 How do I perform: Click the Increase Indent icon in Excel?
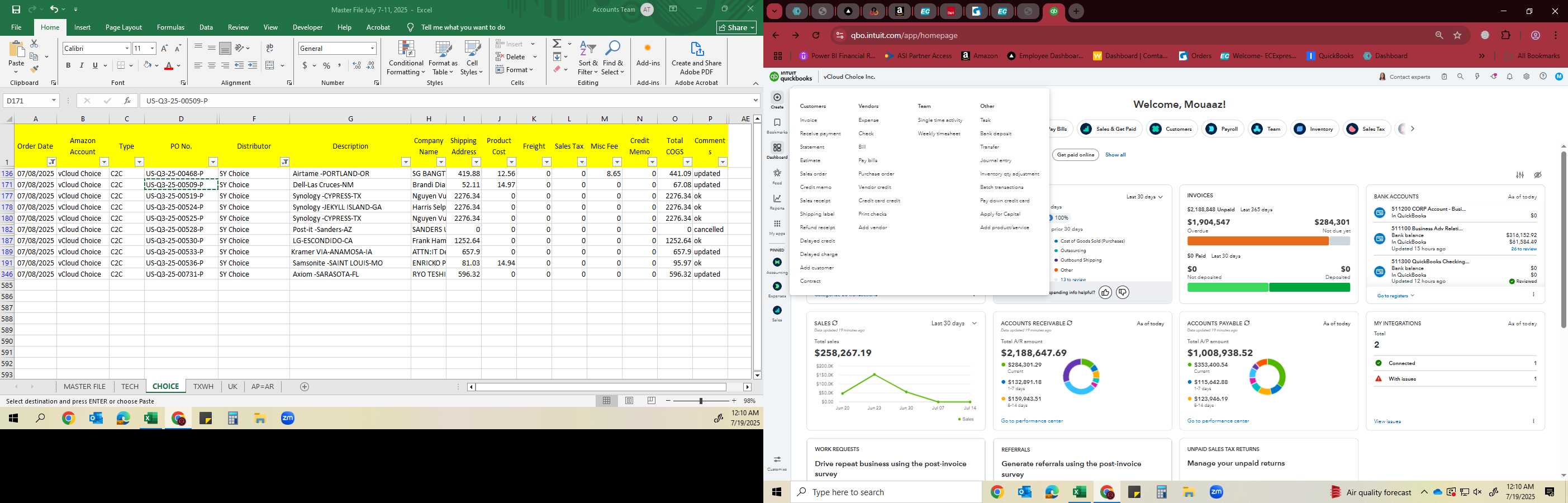click(253, 65)
